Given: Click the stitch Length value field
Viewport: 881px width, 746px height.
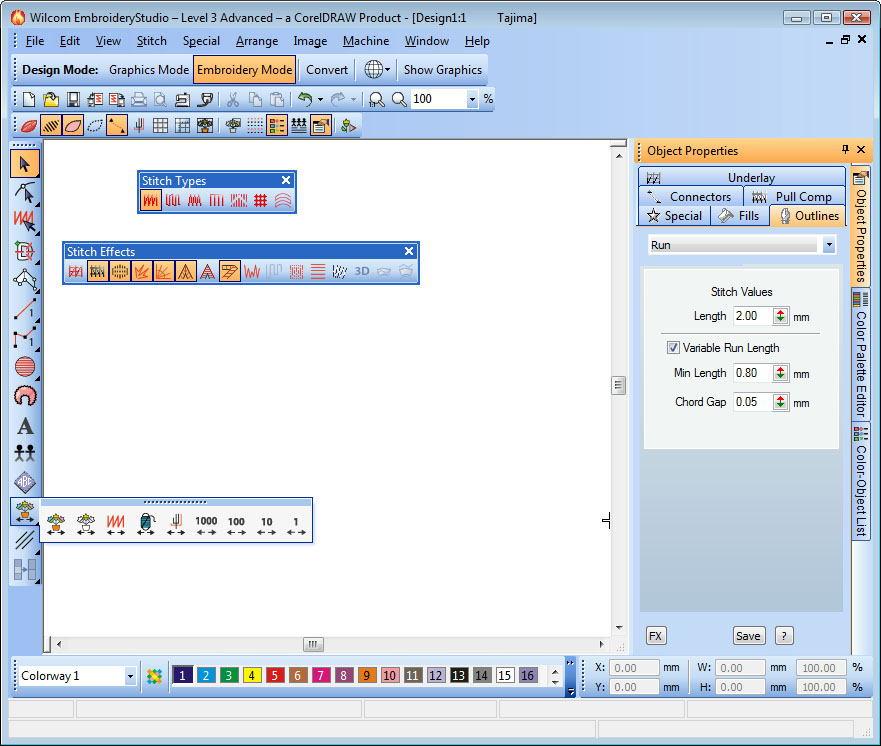Looking at the screenshot, I should [750, 316].
